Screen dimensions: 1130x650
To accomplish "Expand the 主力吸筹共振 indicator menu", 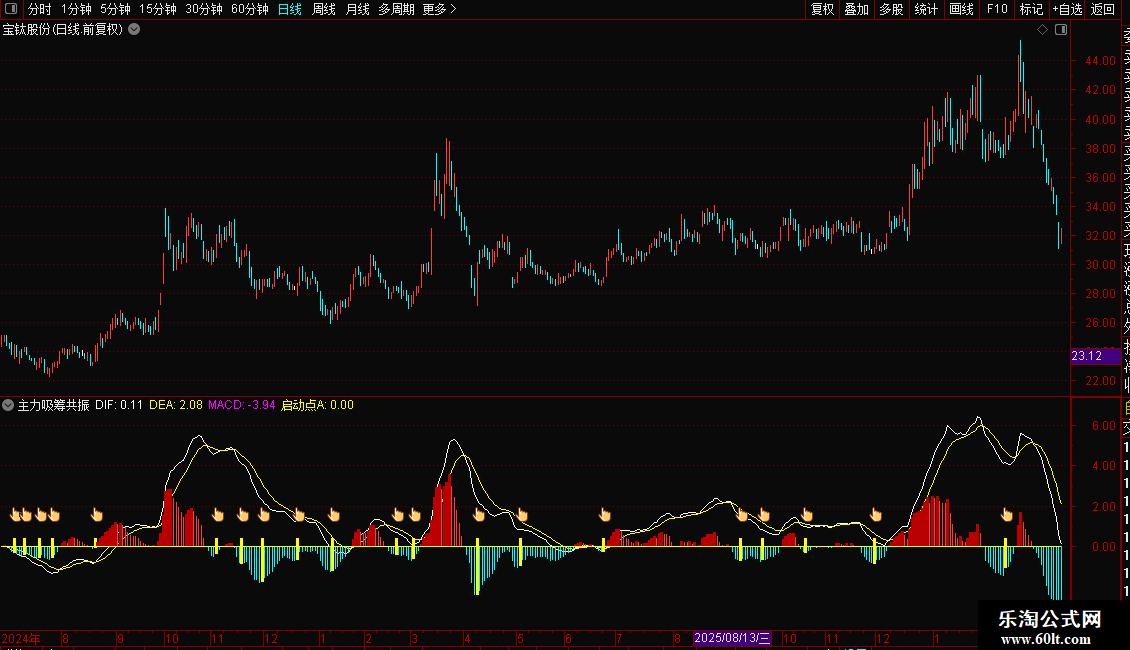I will (x=9, y=405).
